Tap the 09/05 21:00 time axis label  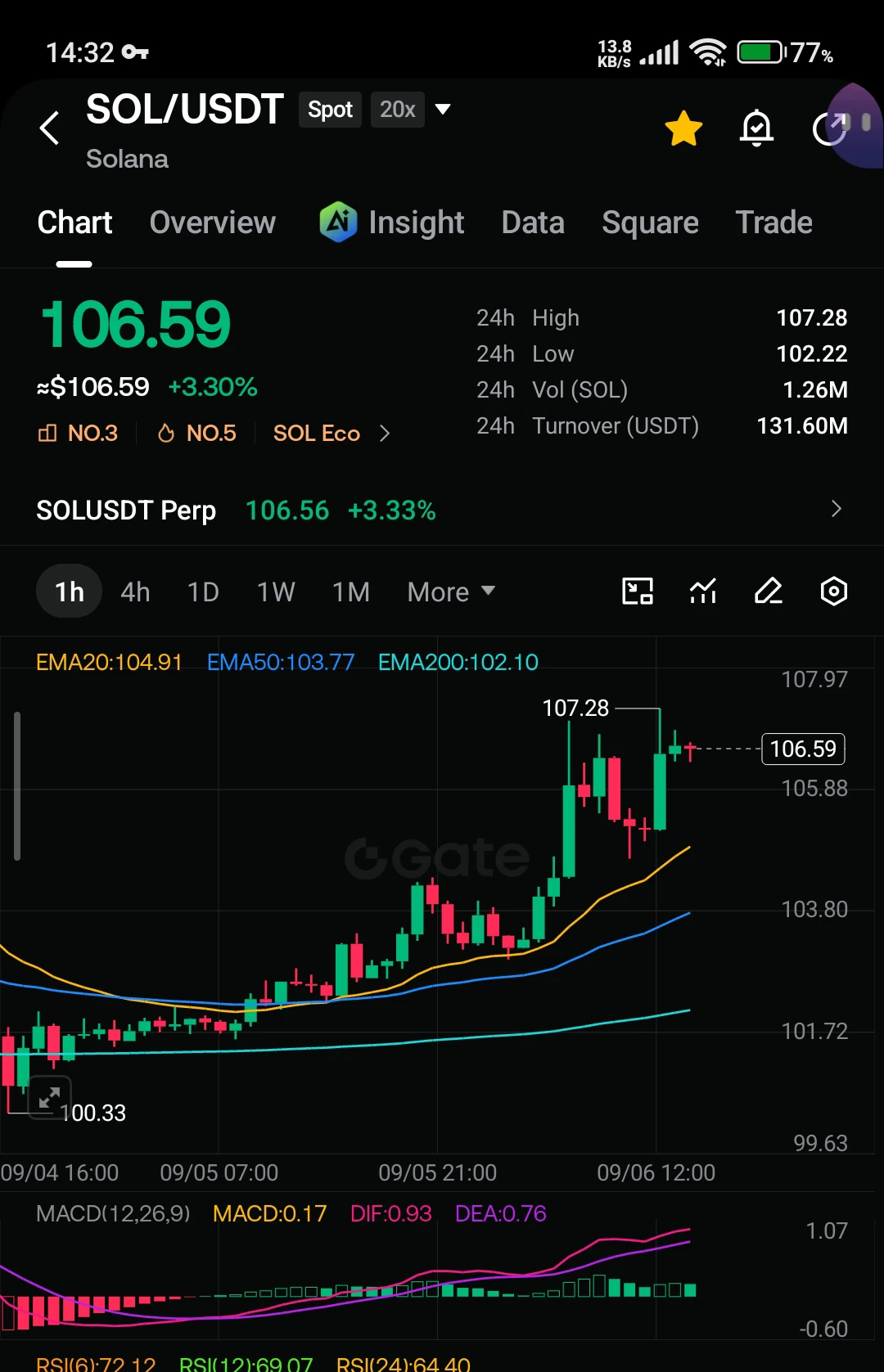437,1172
